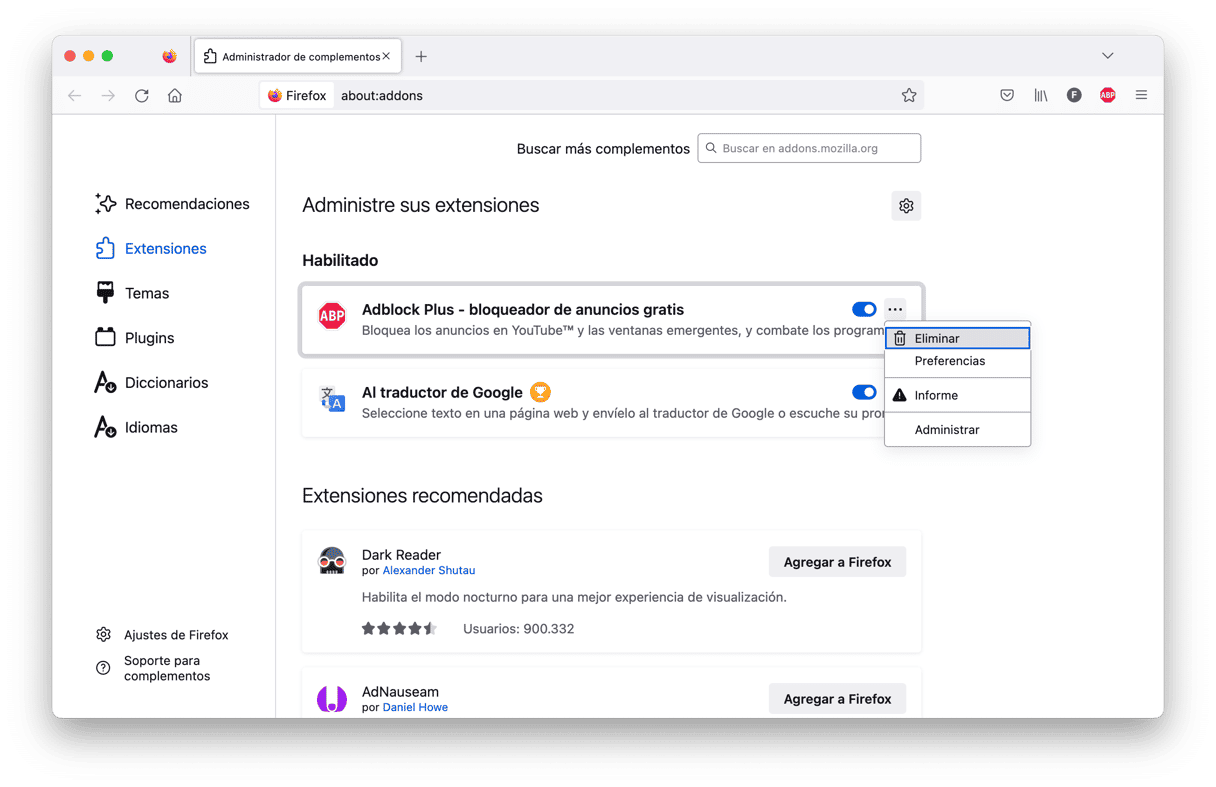1216x787 pixels.
Task: Open Recomendaciones in the sidebar
Action: coord(172,204)
